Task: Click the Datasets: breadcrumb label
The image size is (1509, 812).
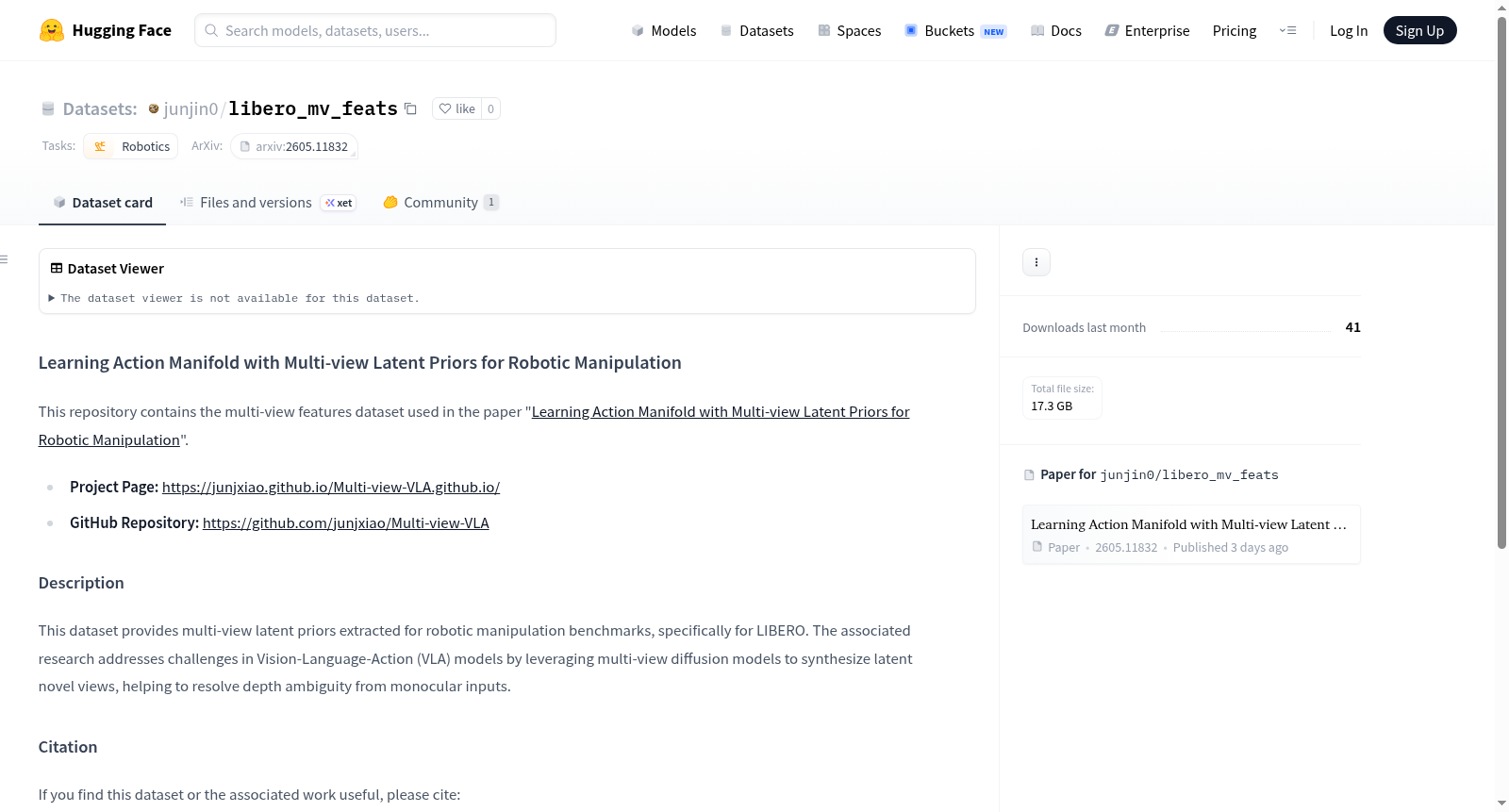Action: [100, 108]
